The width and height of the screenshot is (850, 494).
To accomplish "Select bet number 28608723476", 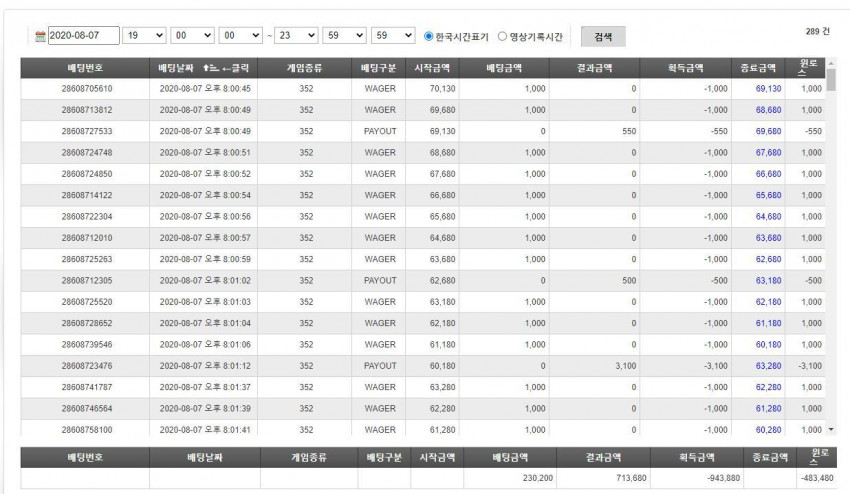I will pyautogui.click(x=87, y=366).
